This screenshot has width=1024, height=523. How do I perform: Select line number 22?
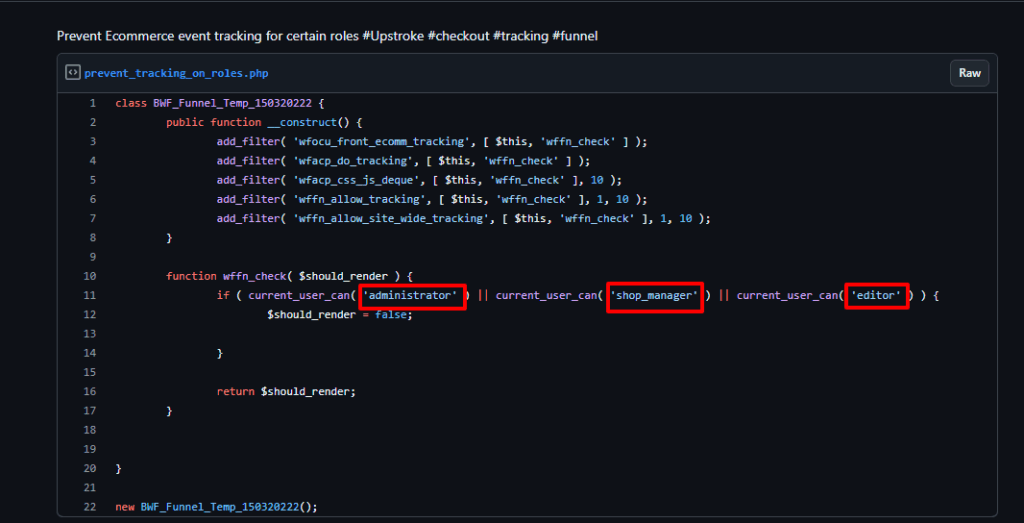pyautogui.click(x=90, y=507)
